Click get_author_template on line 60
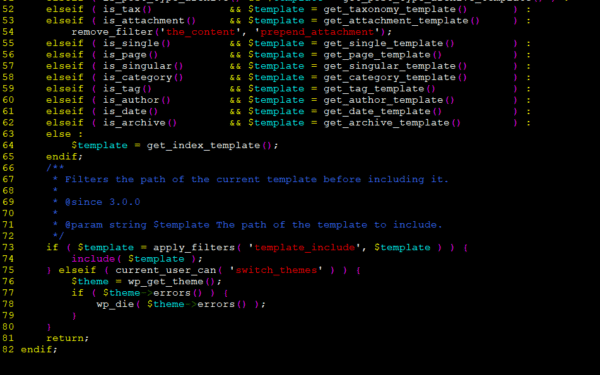 tap(383, 100)
